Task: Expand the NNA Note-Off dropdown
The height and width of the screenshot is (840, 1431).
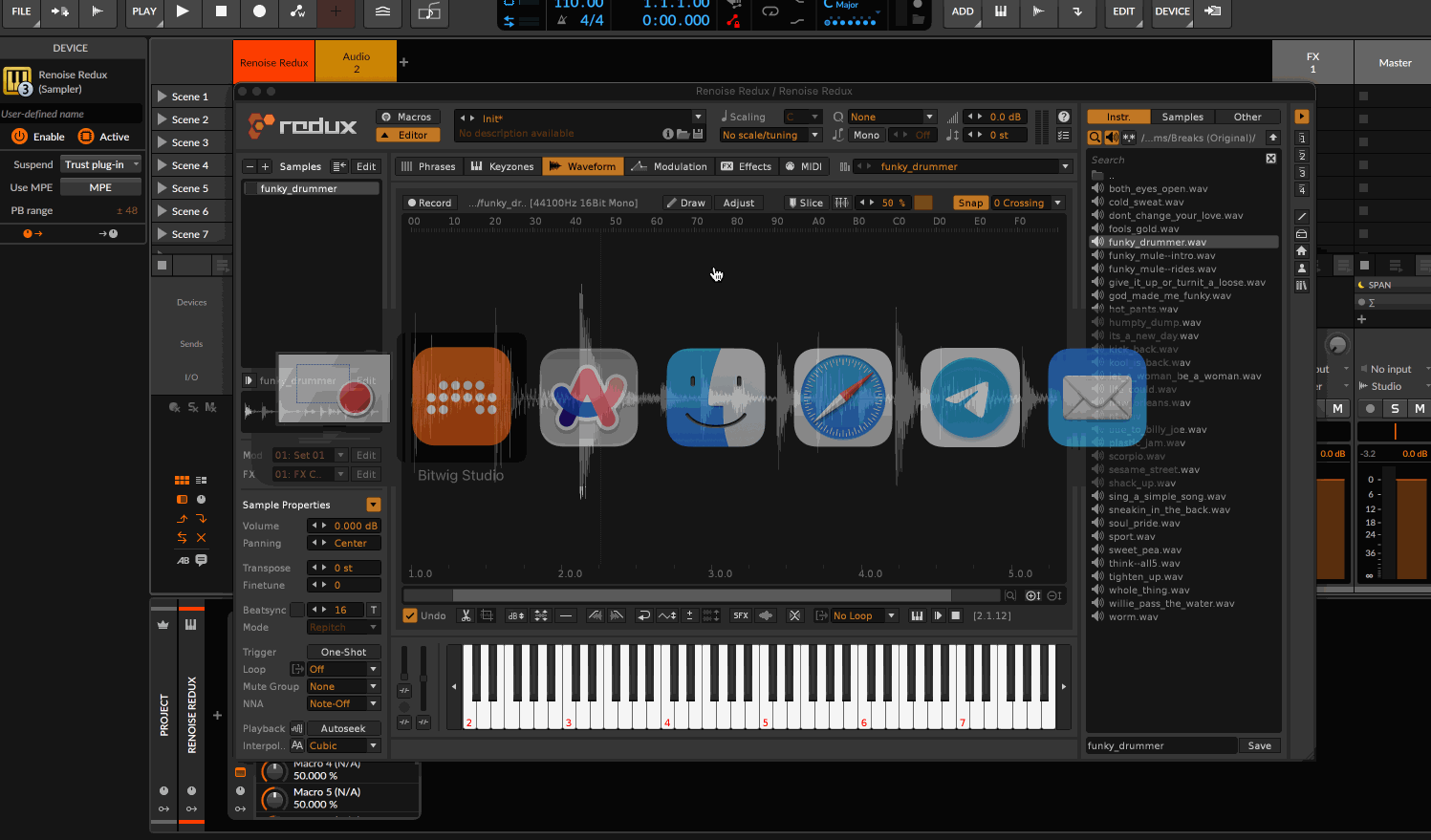Action: click(343, 703)
